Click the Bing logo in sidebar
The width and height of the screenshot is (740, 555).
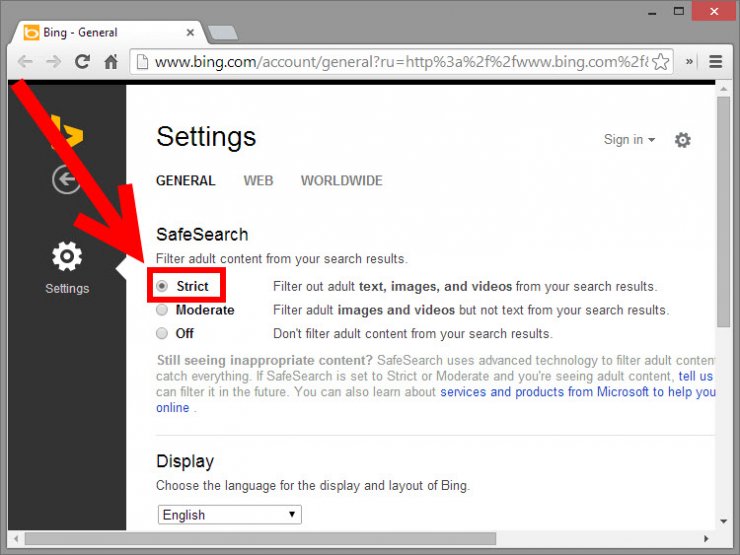coord(67,132)
